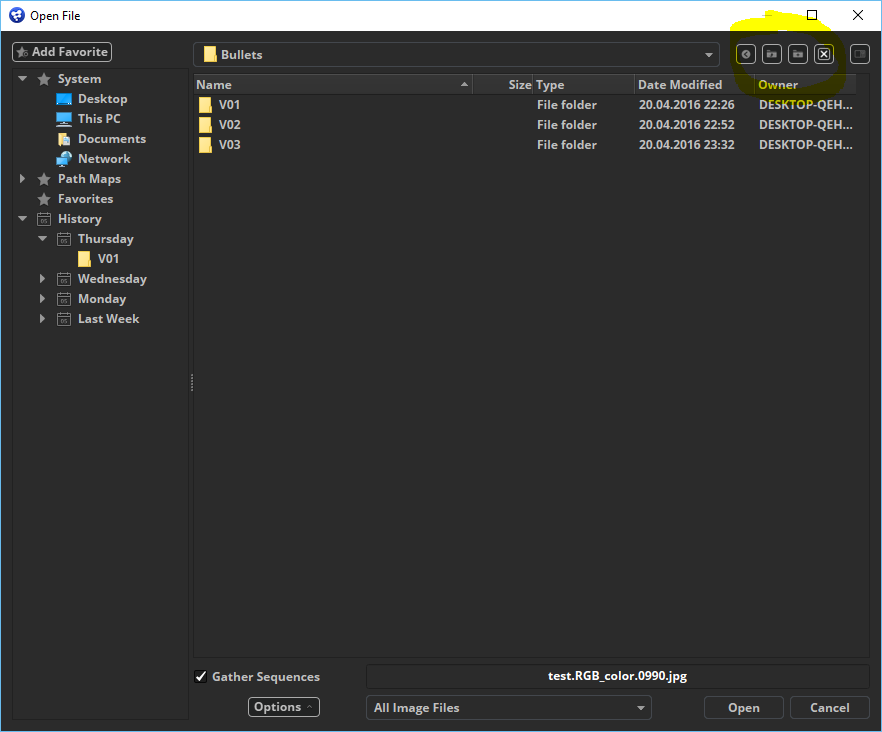Click the Cancel button
Image resolution: width=882 pixels, height=732 pixels.
830,708
